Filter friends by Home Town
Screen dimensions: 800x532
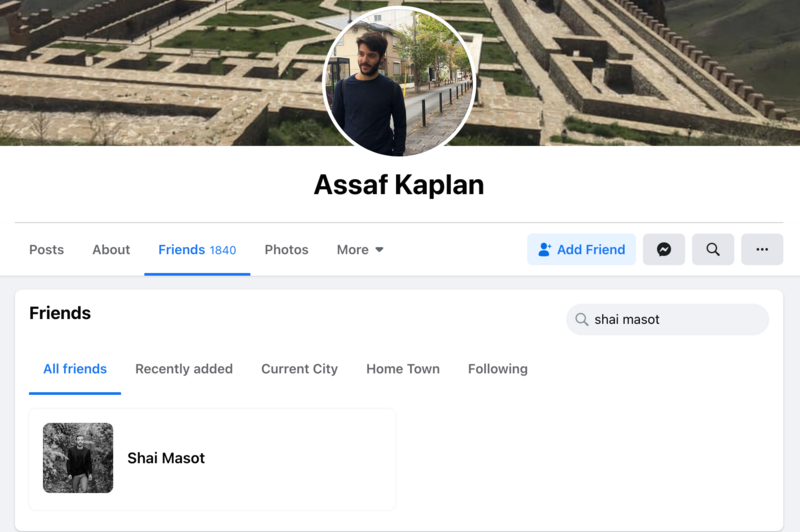coord(403,369)
